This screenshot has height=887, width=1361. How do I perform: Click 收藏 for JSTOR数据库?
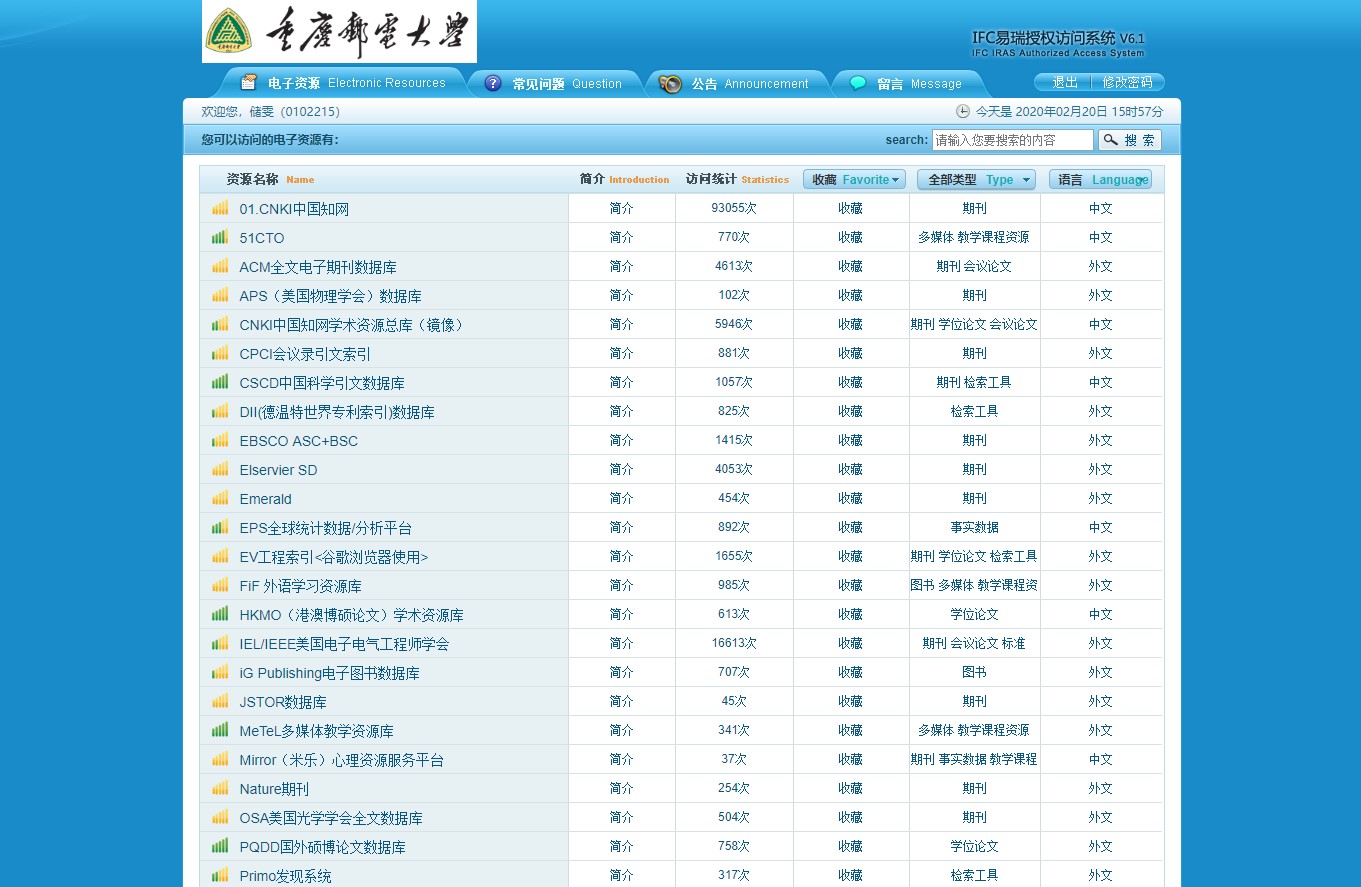850,701
